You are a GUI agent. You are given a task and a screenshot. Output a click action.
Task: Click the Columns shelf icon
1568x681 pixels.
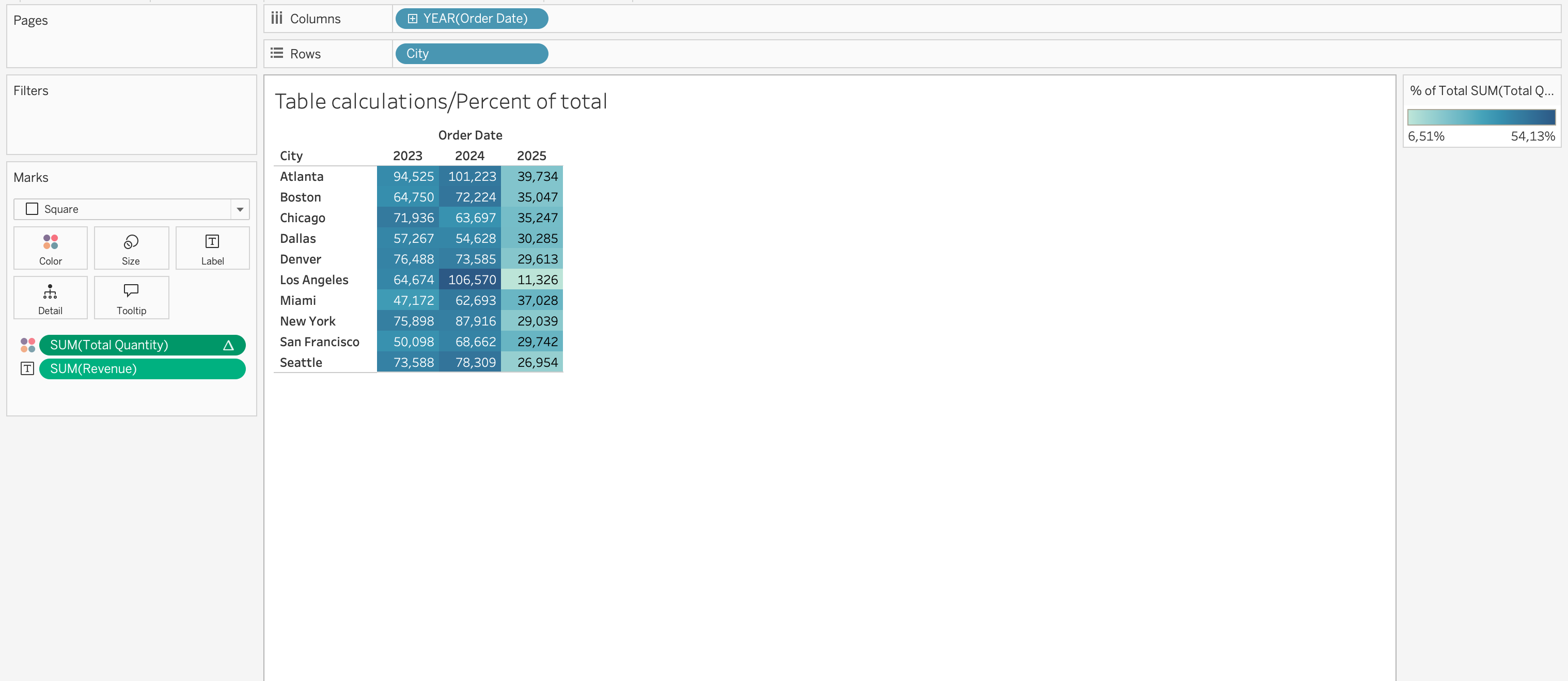click(277, 19)
